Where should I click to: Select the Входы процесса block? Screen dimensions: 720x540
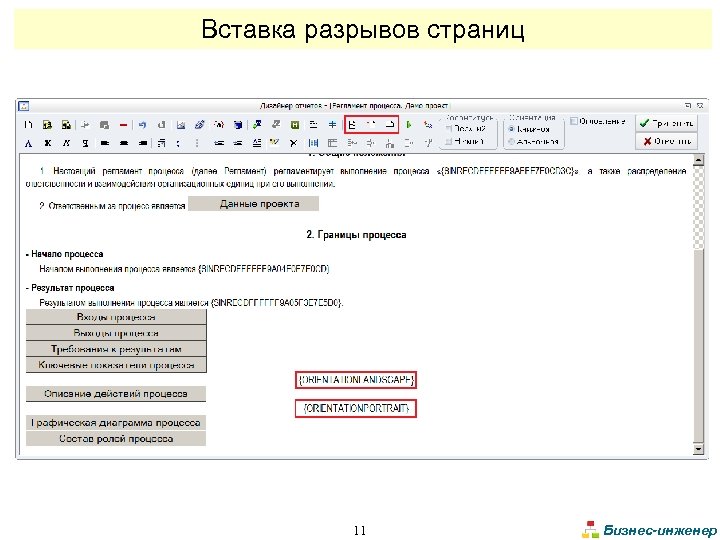116,317
